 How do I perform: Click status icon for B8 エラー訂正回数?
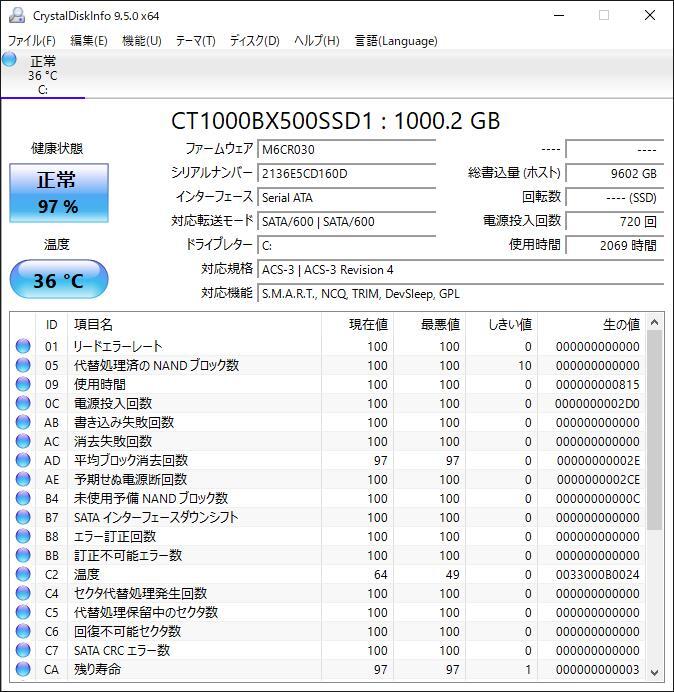tap(23, 536)
